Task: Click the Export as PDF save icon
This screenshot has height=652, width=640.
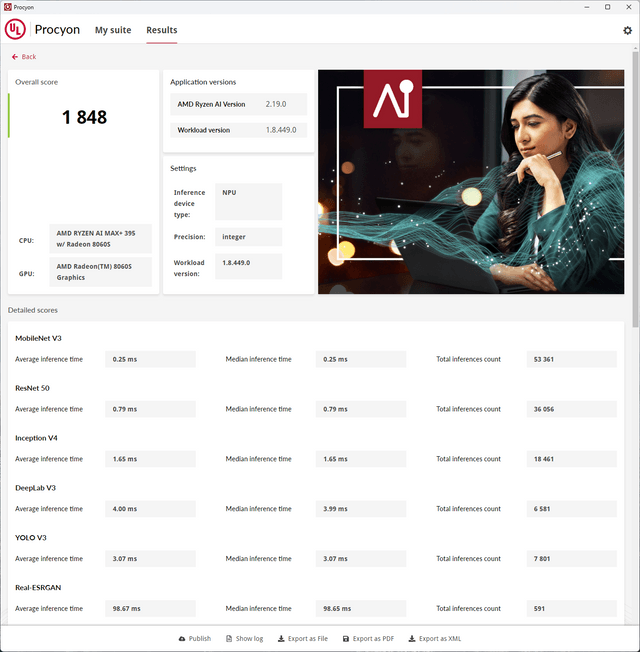Action: (x=346, y=639)
